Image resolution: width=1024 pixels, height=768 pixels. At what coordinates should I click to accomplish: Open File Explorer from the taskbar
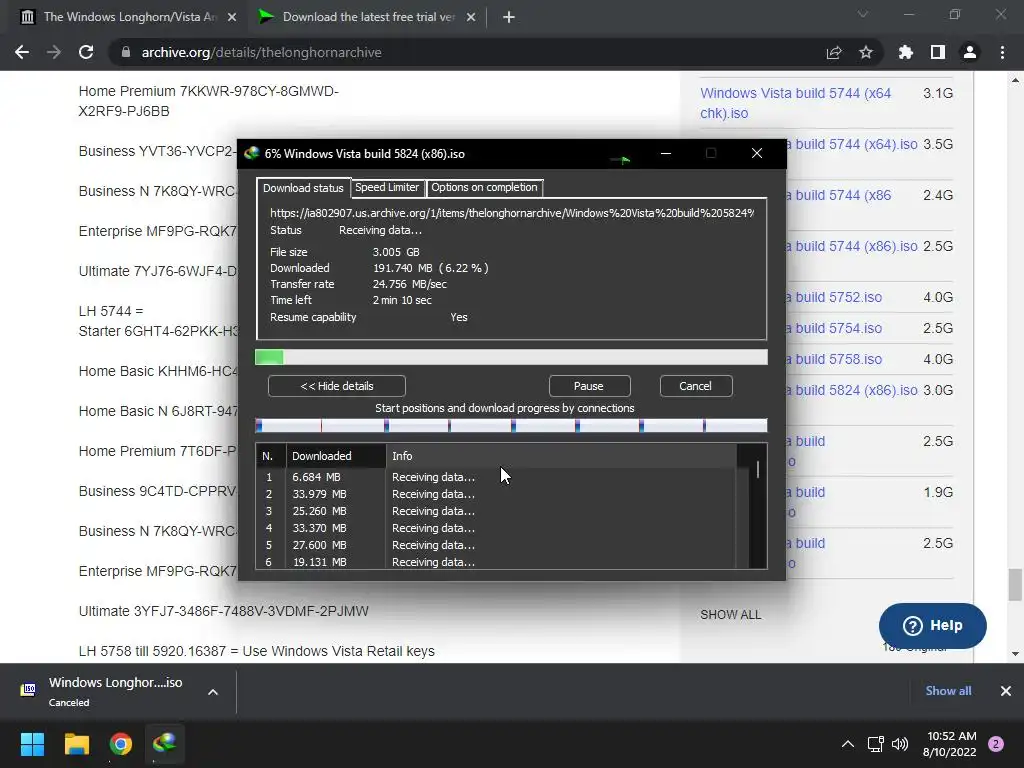tap(76, 744)
